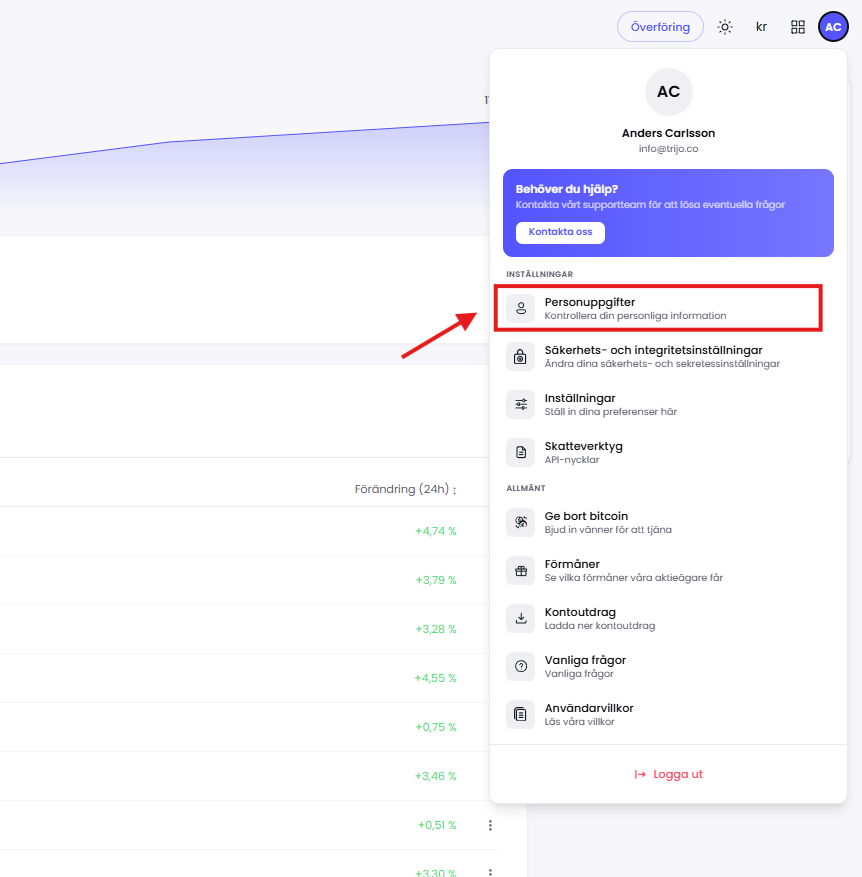Click the Användarvillkor document icon
The height and width of the screenshot is (877, 862).
click(521, 715)
